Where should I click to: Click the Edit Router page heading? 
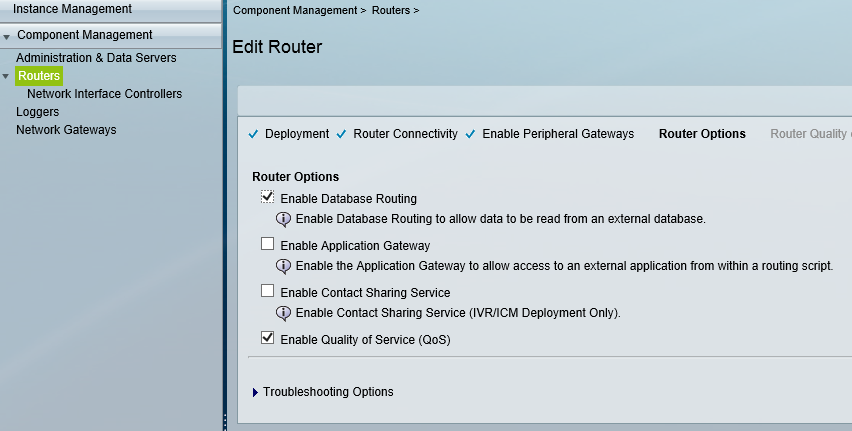click(277, 47)
